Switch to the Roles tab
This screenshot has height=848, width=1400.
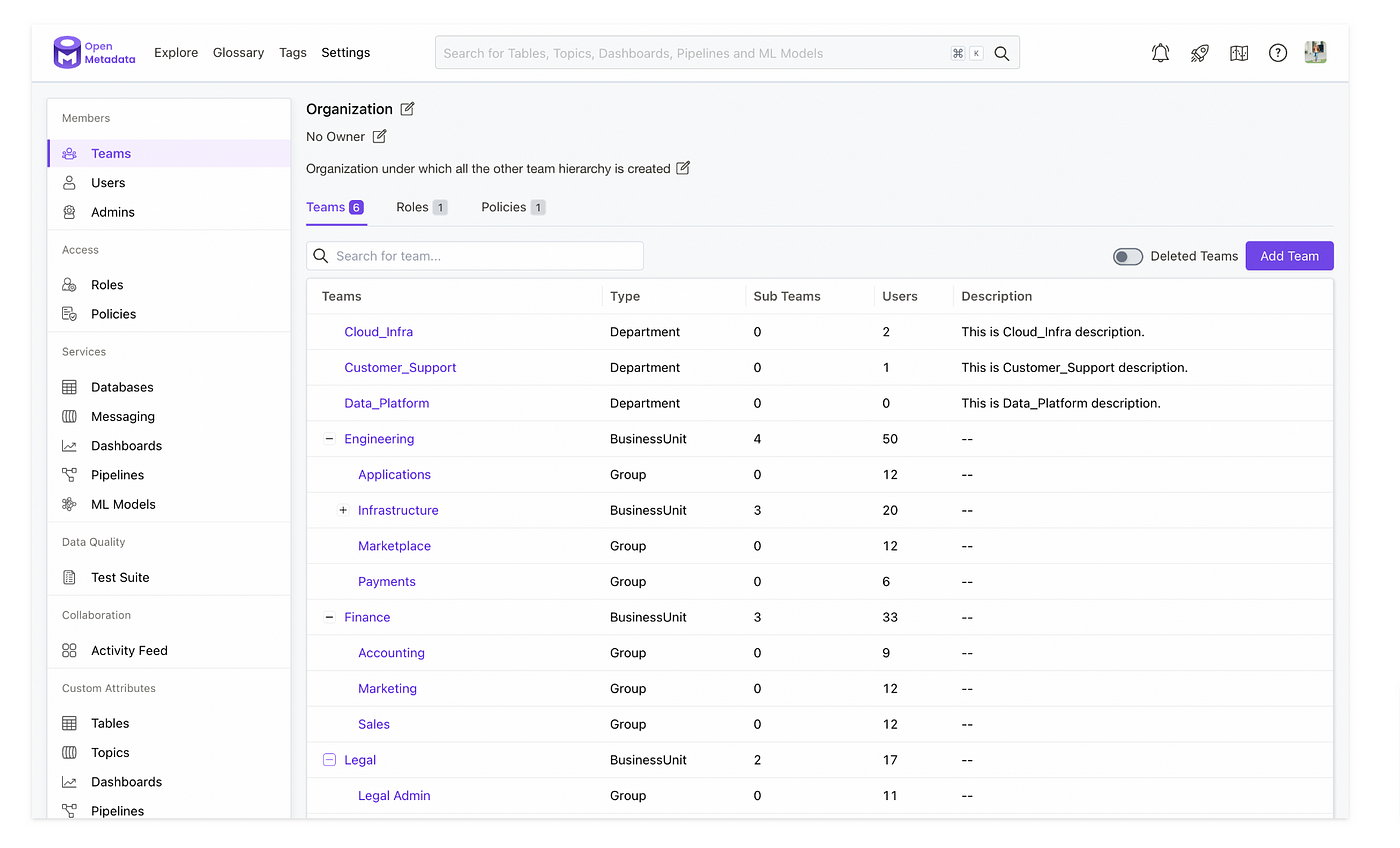pos(422,207)
